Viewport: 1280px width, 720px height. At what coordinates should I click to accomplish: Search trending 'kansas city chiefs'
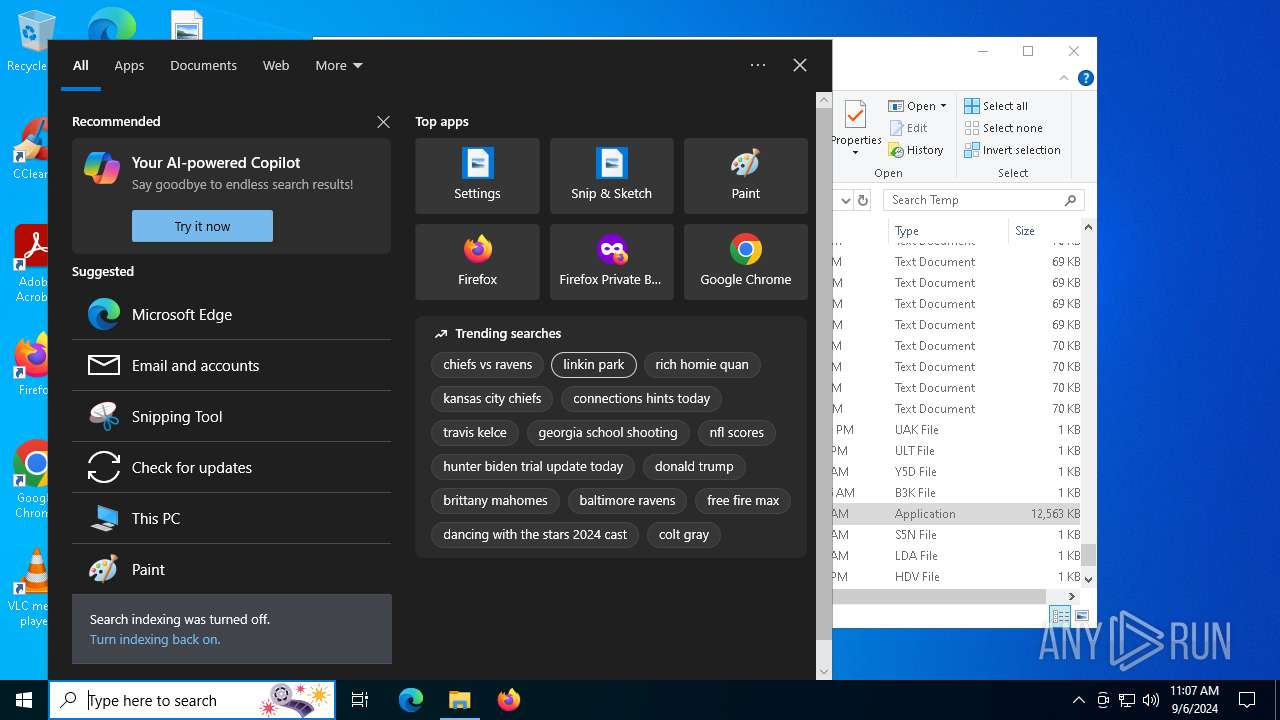tap(492, 399)
